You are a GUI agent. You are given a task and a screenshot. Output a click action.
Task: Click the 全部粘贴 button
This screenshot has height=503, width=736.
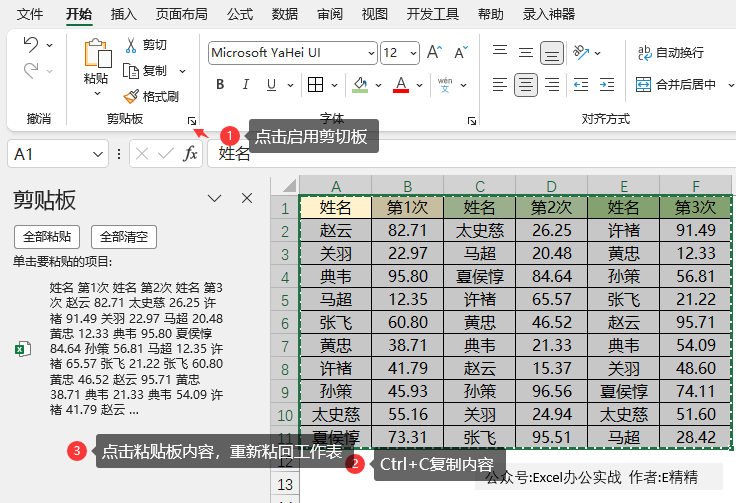tap(47, 236)
